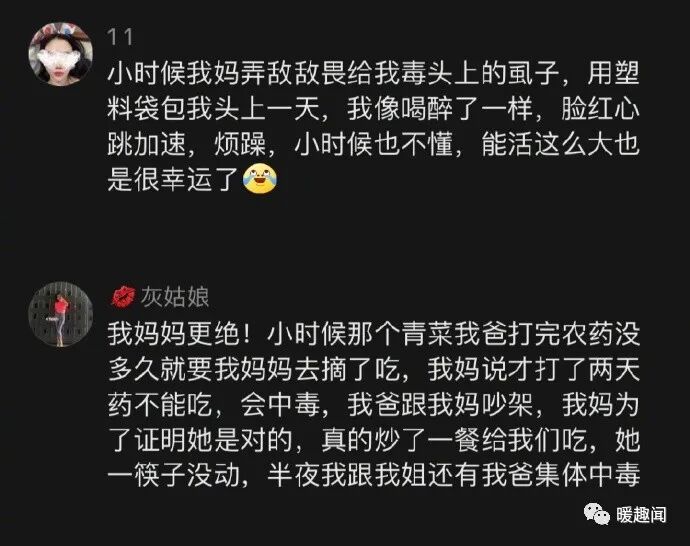Select last line beginning 一筷子没动
This screenshot has width=690, height=546.
(374, 475)
